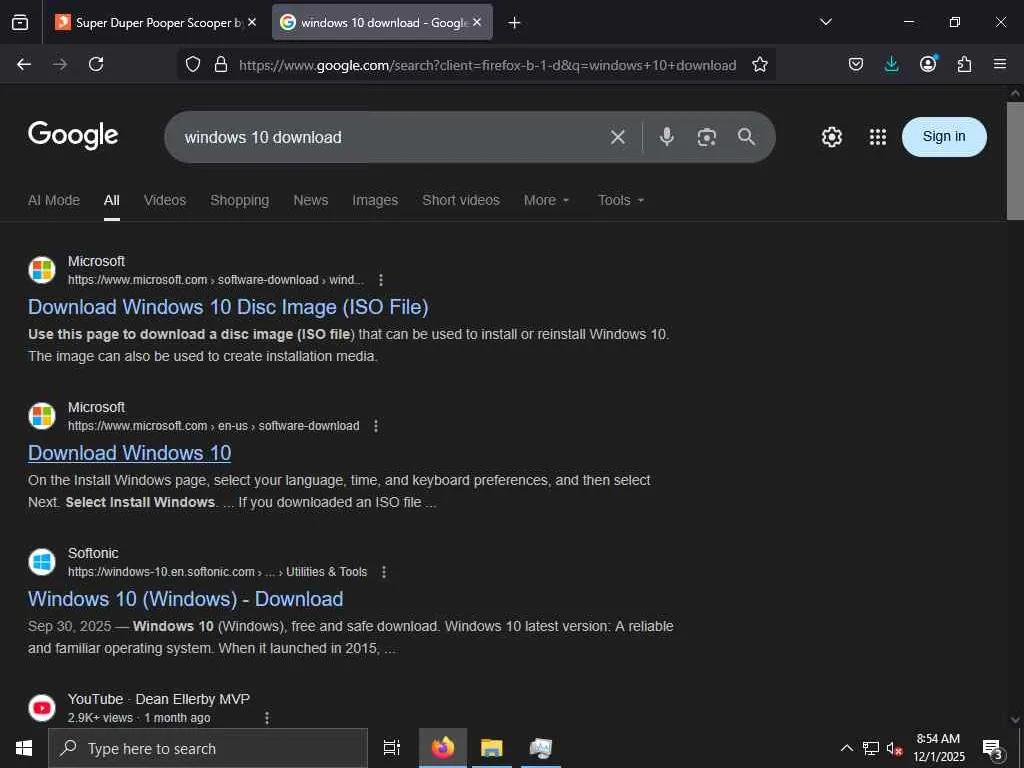Screen dimensions: 1024x768
Task: Focus the Firefox address bar URL
Action: (487, 65)
